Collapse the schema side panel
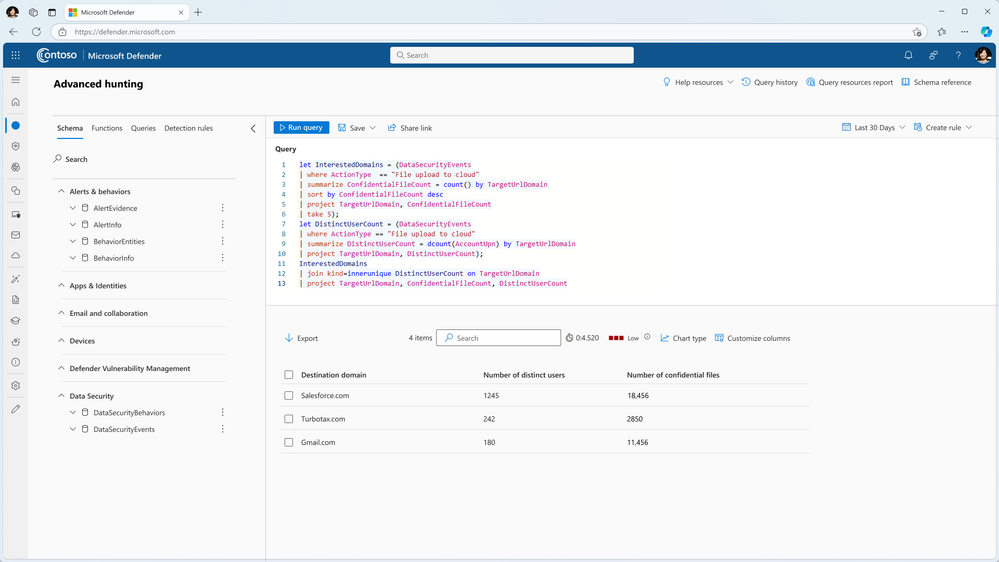999x562 pixels. [x=253, y=129]
